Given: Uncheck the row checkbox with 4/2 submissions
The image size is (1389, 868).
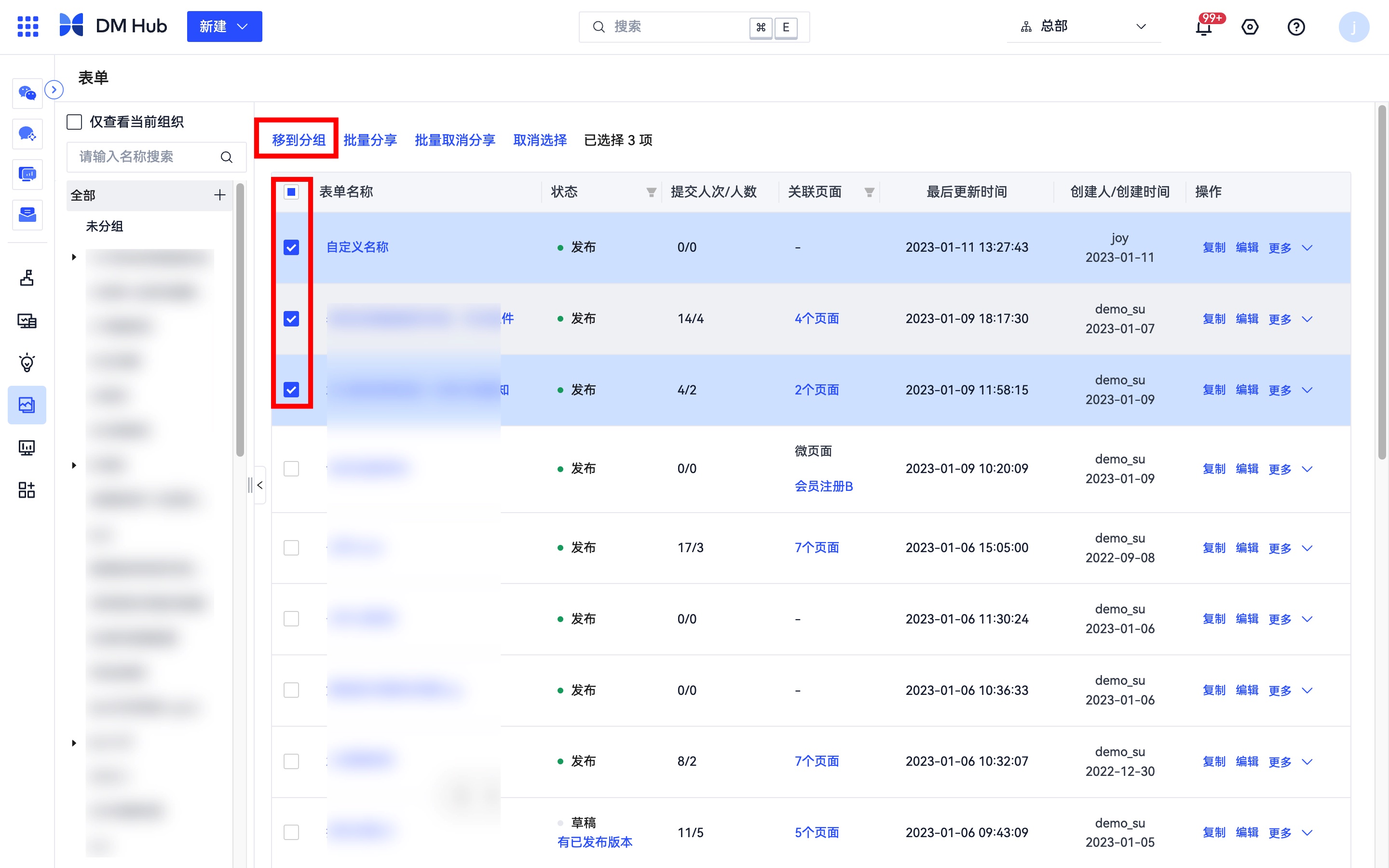Looking at the screenshot, I should (x=292, y=390).
